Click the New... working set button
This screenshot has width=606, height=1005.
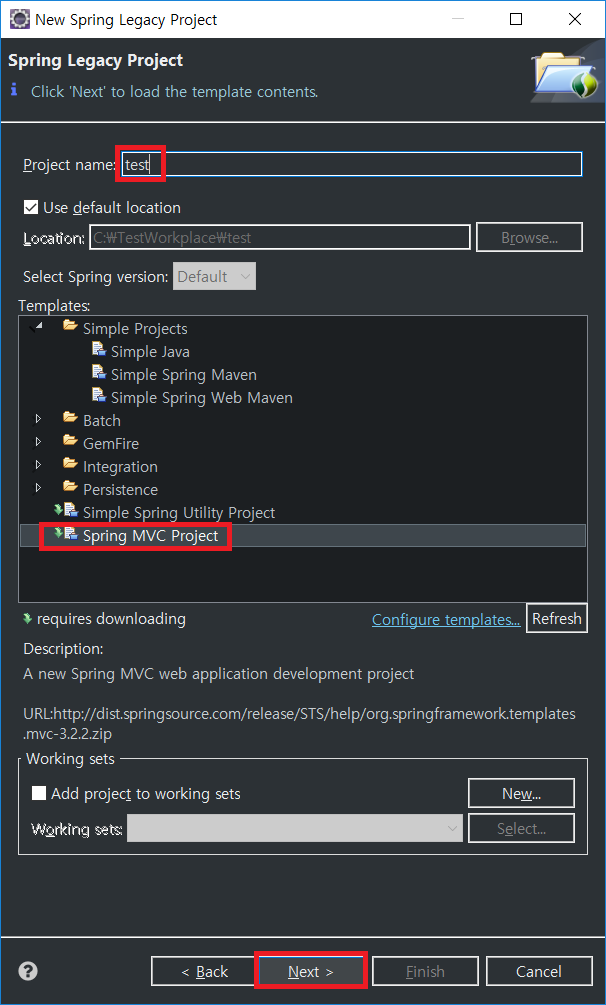click(521, 793)
